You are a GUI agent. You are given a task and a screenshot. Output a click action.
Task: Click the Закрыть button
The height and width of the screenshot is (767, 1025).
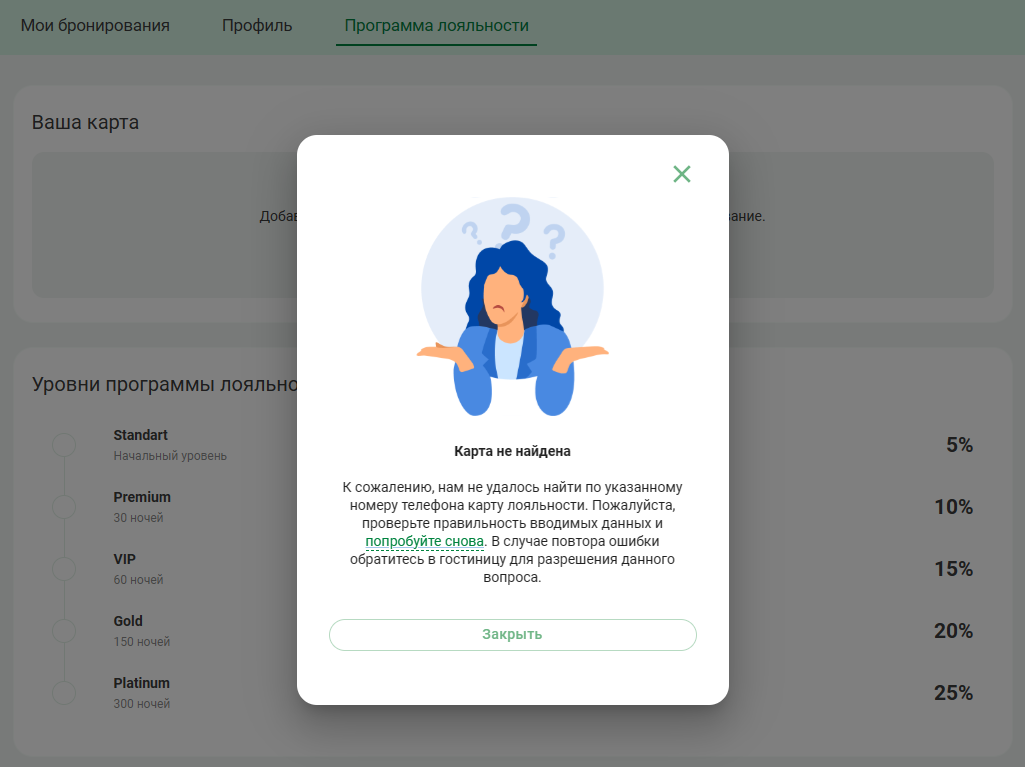point(512,635)
